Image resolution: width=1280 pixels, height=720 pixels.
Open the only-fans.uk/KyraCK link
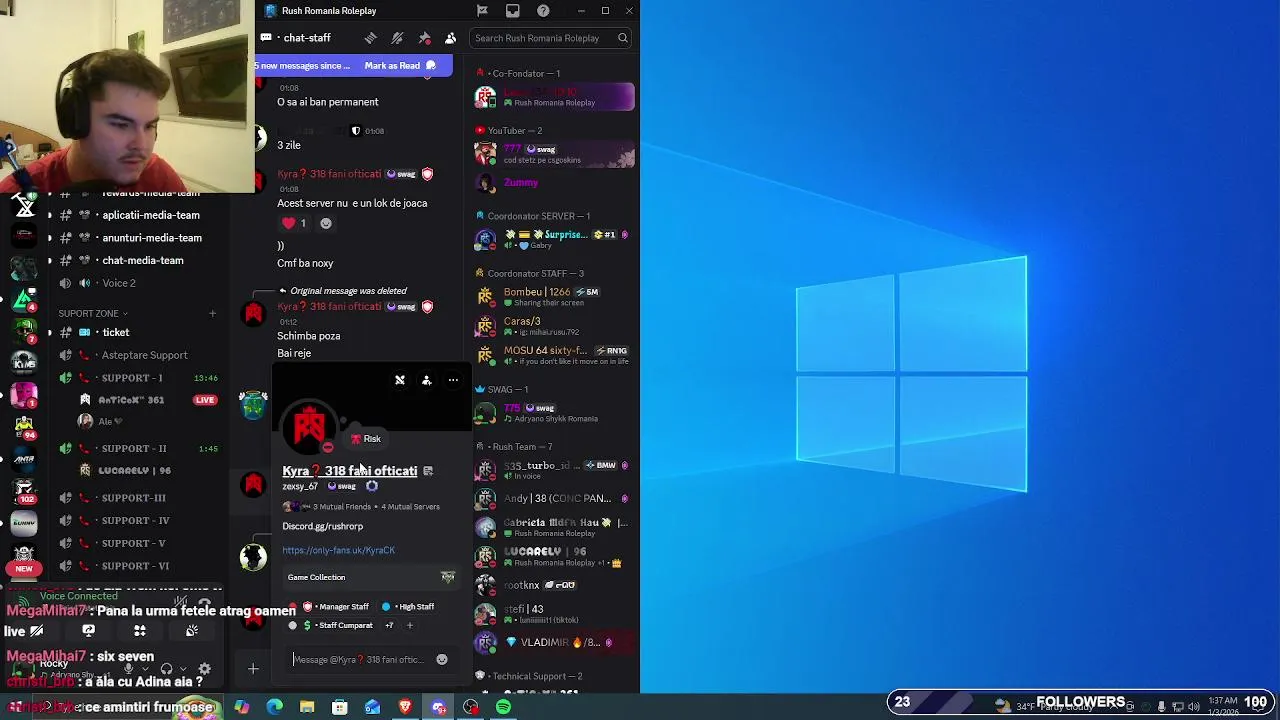pos(338,550)
